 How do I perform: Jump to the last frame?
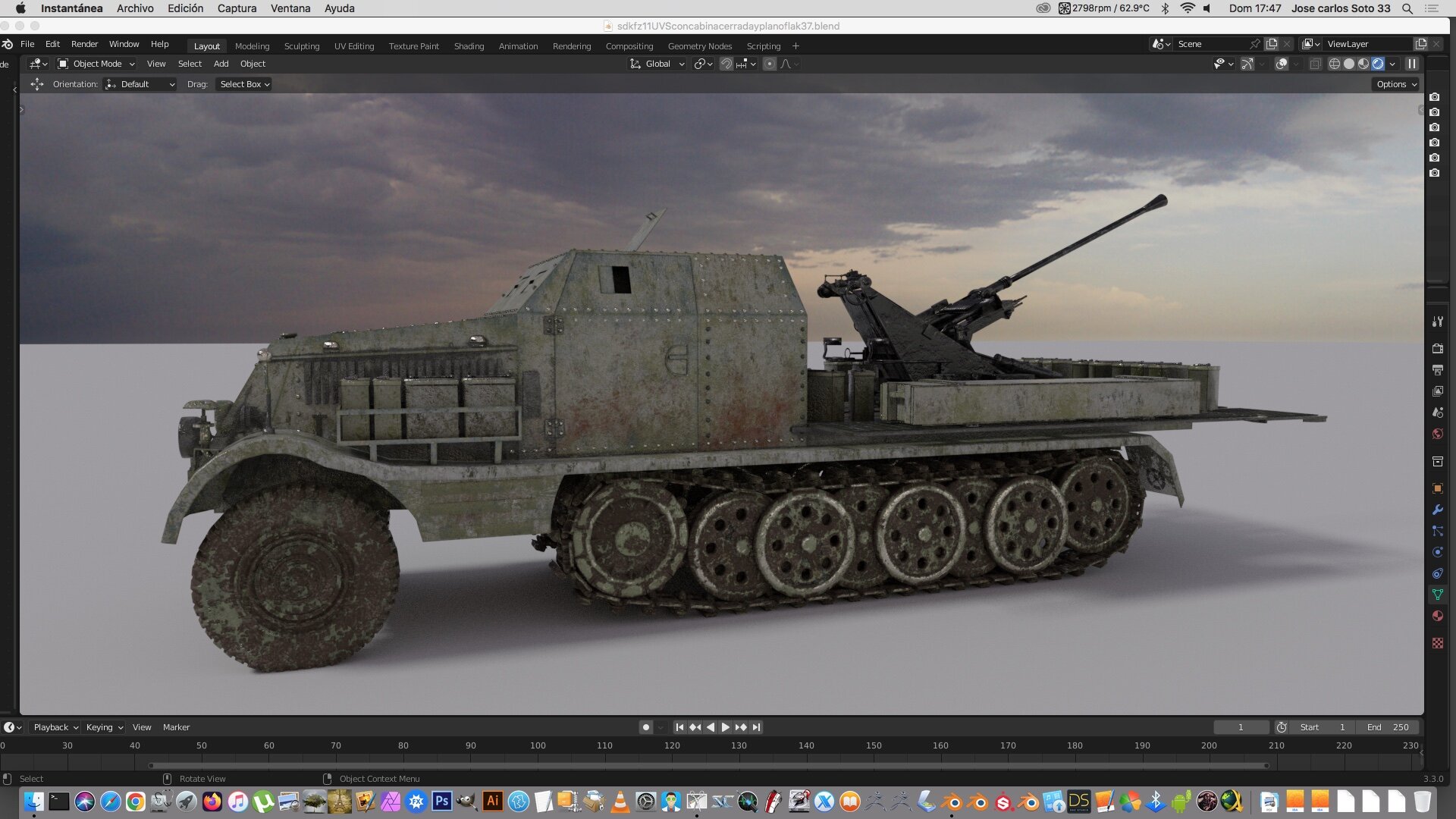click(756, 727)
